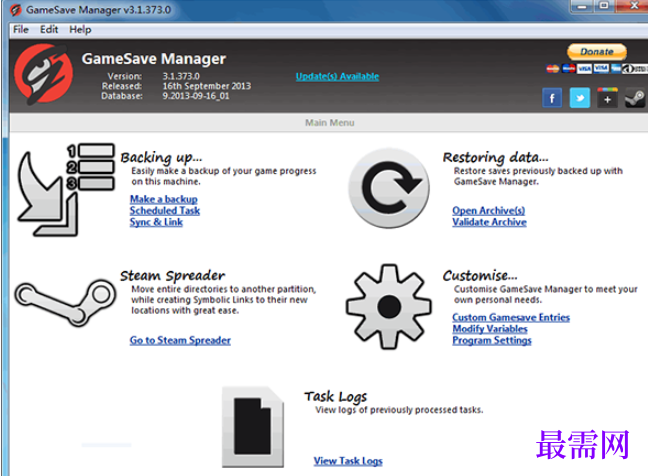Click the yellow Donate button

coord(597,52)
